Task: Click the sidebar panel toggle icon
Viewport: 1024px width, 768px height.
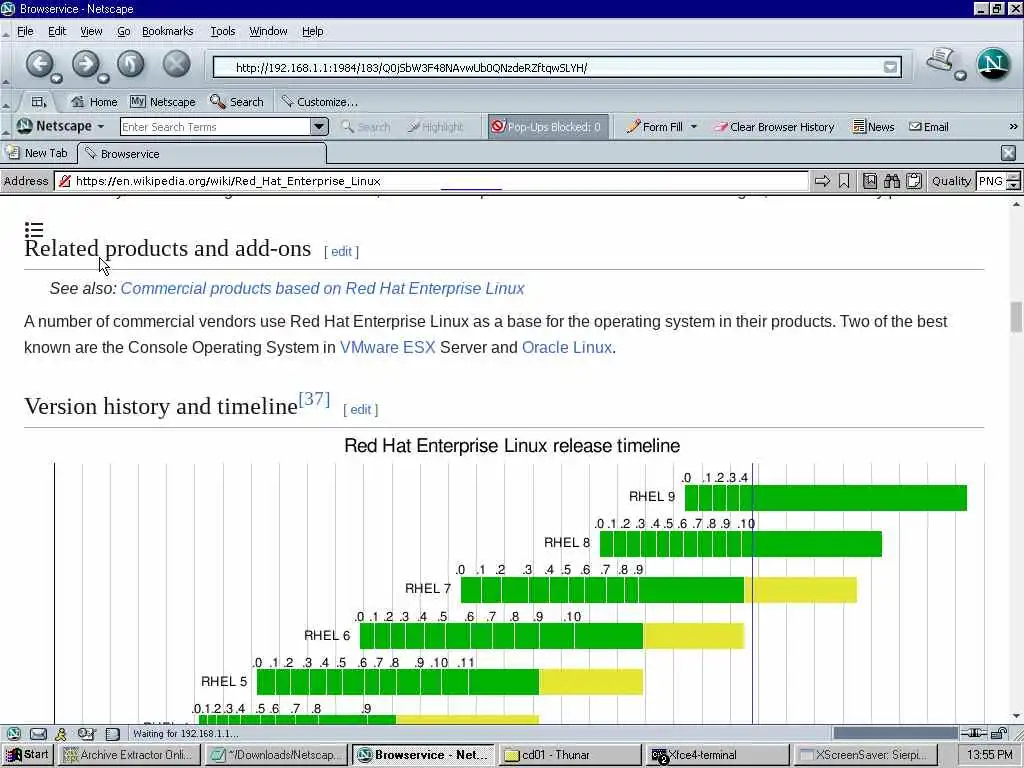Action: click(39, 102)
